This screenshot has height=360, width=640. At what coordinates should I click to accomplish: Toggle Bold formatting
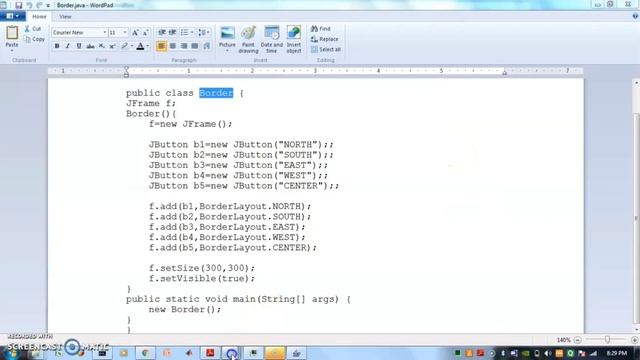(57, 46)
